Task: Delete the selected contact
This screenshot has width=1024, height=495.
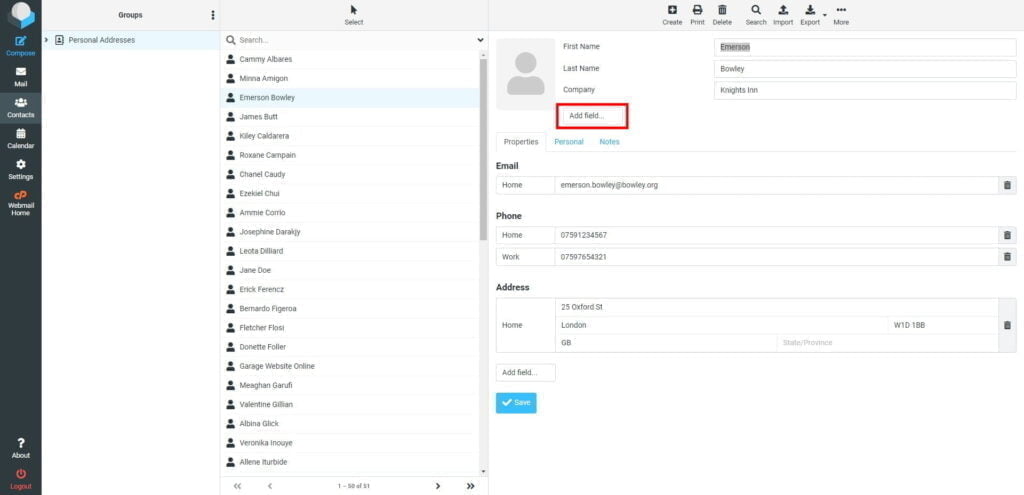Action: pyautogui.click(x=722, y=15)
